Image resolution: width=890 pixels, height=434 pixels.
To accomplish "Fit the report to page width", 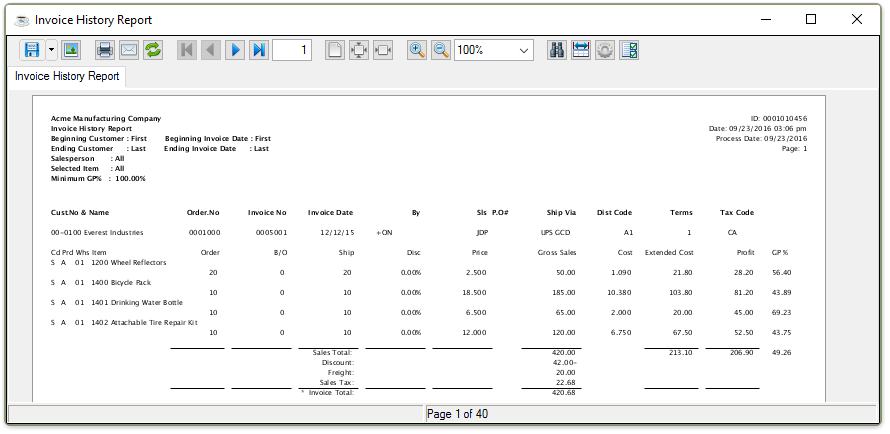I will point(383,50).
